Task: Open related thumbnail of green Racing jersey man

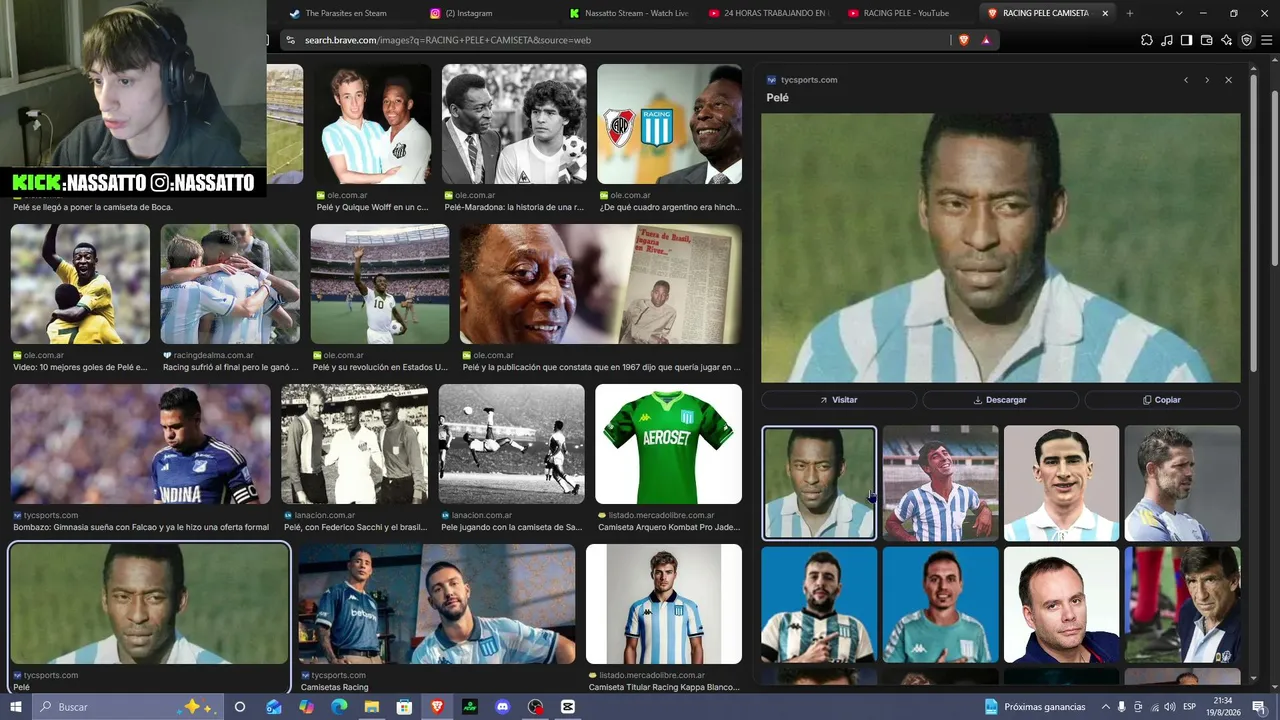Action: pos(940,604)
